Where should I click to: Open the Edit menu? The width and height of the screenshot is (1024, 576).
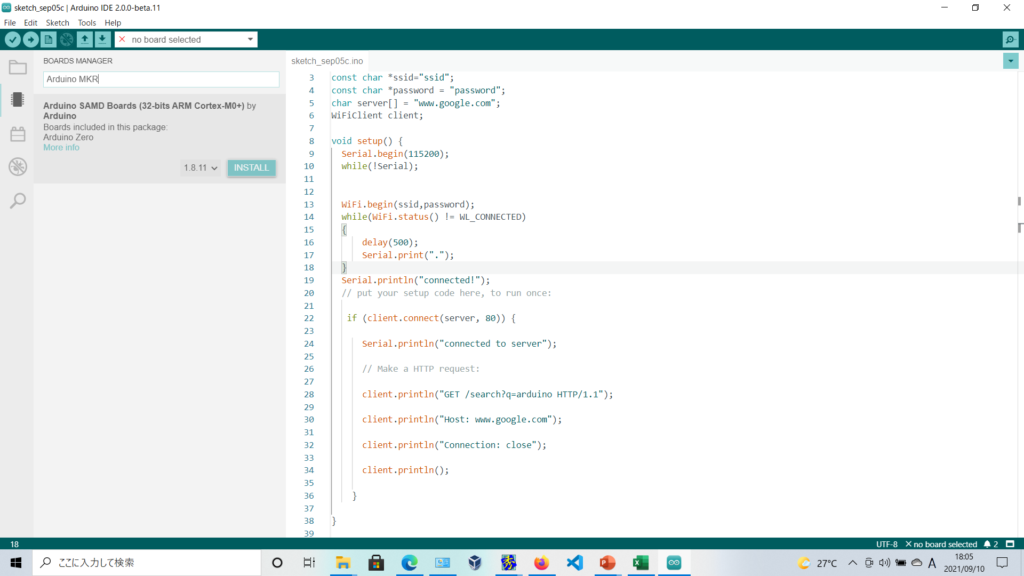[x=31, y=23]
